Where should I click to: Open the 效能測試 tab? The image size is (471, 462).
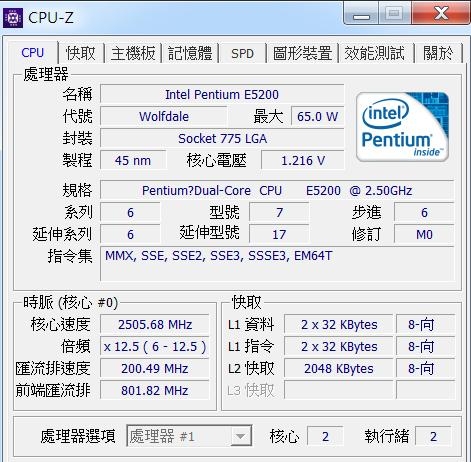point(374,53)
